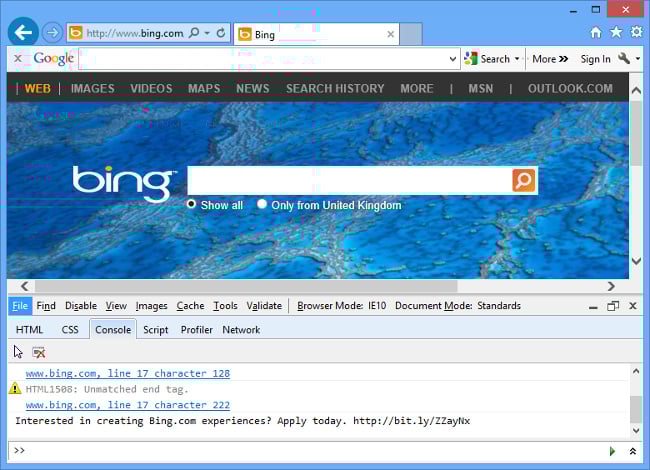Select Only from United Kingdom radio button
This screenshot has width=650, height=470.
tap(262, 204)
